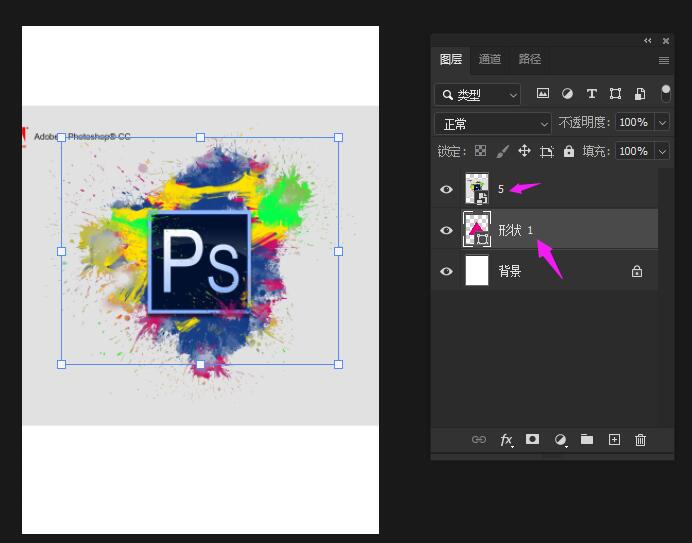Click the bottom-left transform handle
Viewport: 692px width, 543px height.
click(62, 364)
